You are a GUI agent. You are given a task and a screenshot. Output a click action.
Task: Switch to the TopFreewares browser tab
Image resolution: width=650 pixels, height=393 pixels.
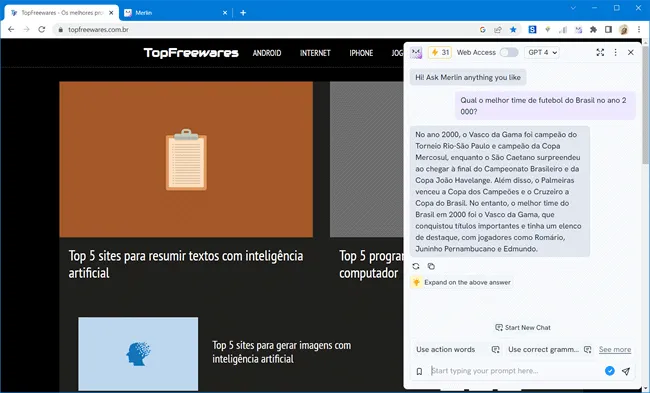[x=61, y=13]
